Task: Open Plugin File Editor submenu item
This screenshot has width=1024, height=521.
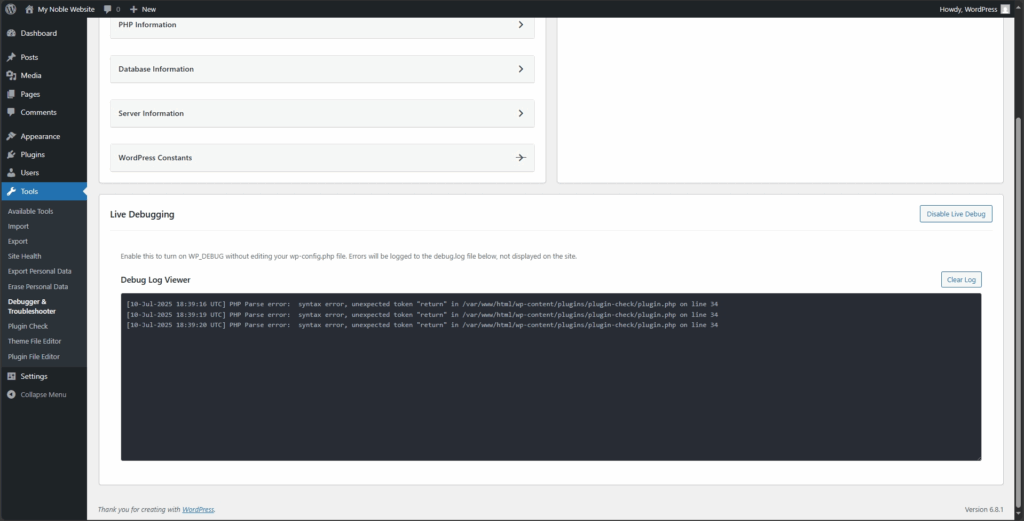Action: 34,356
